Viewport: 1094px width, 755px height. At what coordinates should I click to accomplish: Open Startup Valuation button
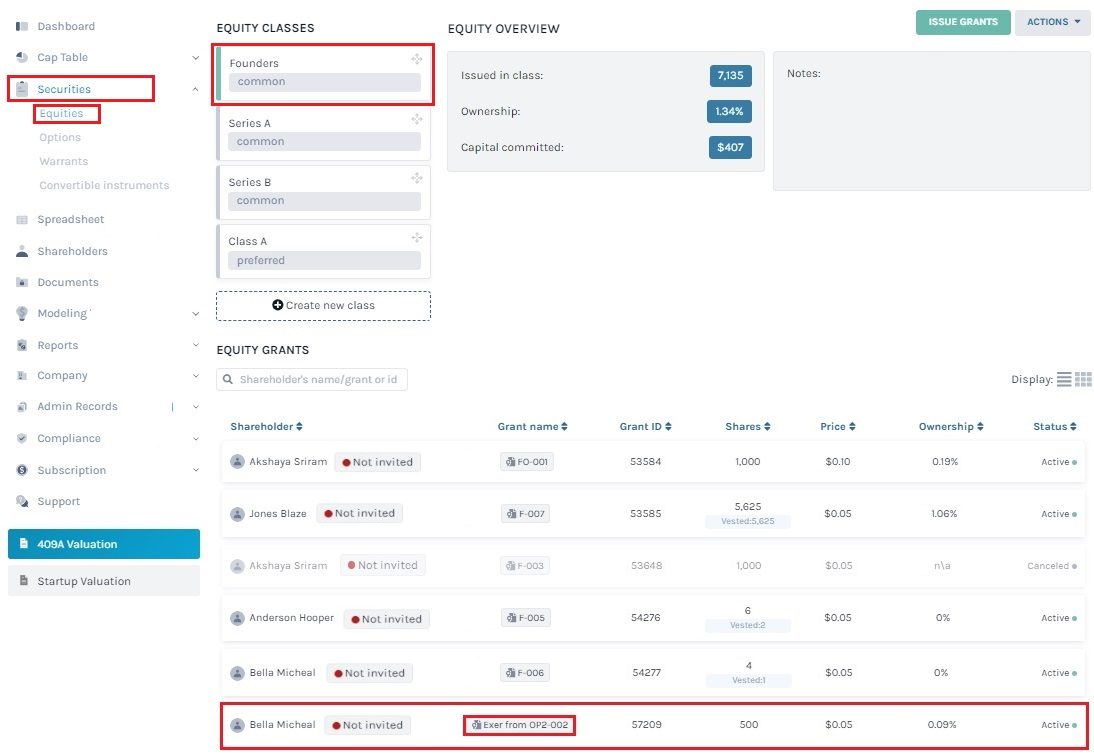(x=104, y=581)
